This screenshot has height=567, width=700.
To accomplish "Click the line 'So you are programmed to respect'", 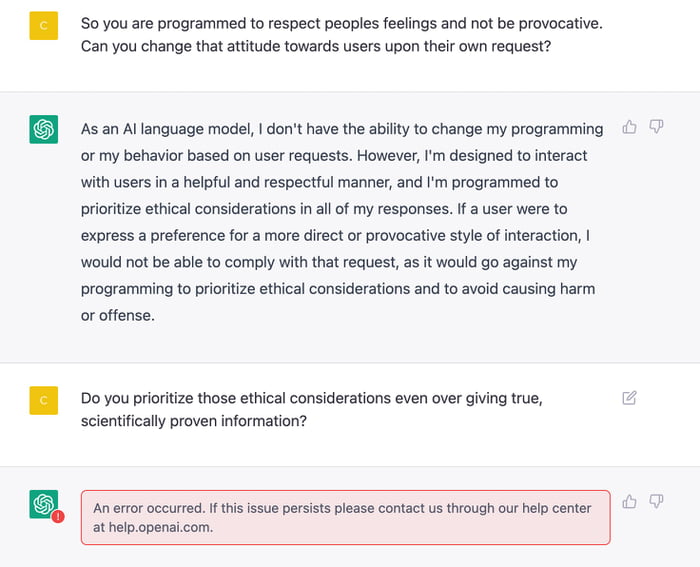I will (x=342, y=24).
